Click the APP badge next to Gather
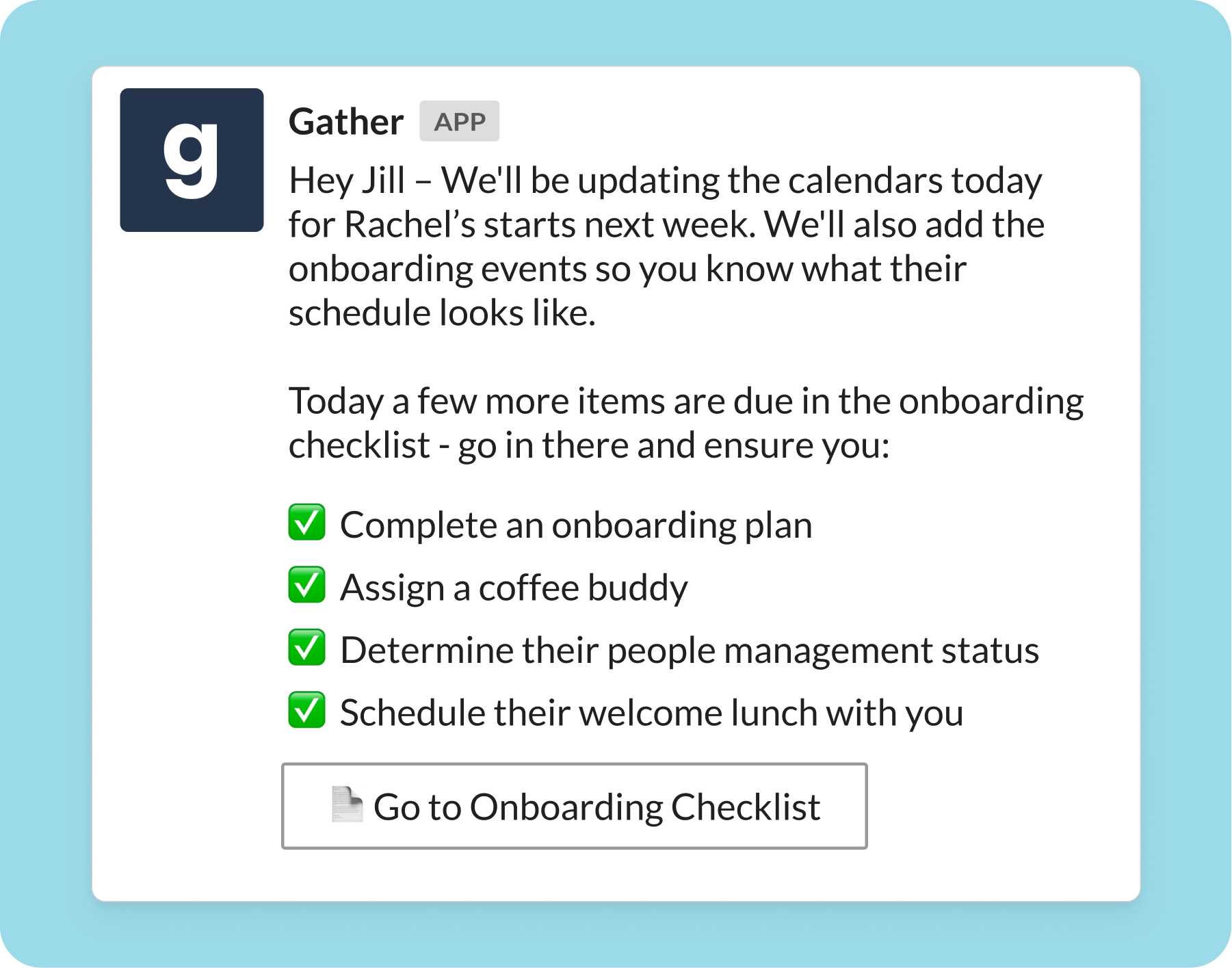Viewport: 1232px width, 968px height. pos(460,122)
